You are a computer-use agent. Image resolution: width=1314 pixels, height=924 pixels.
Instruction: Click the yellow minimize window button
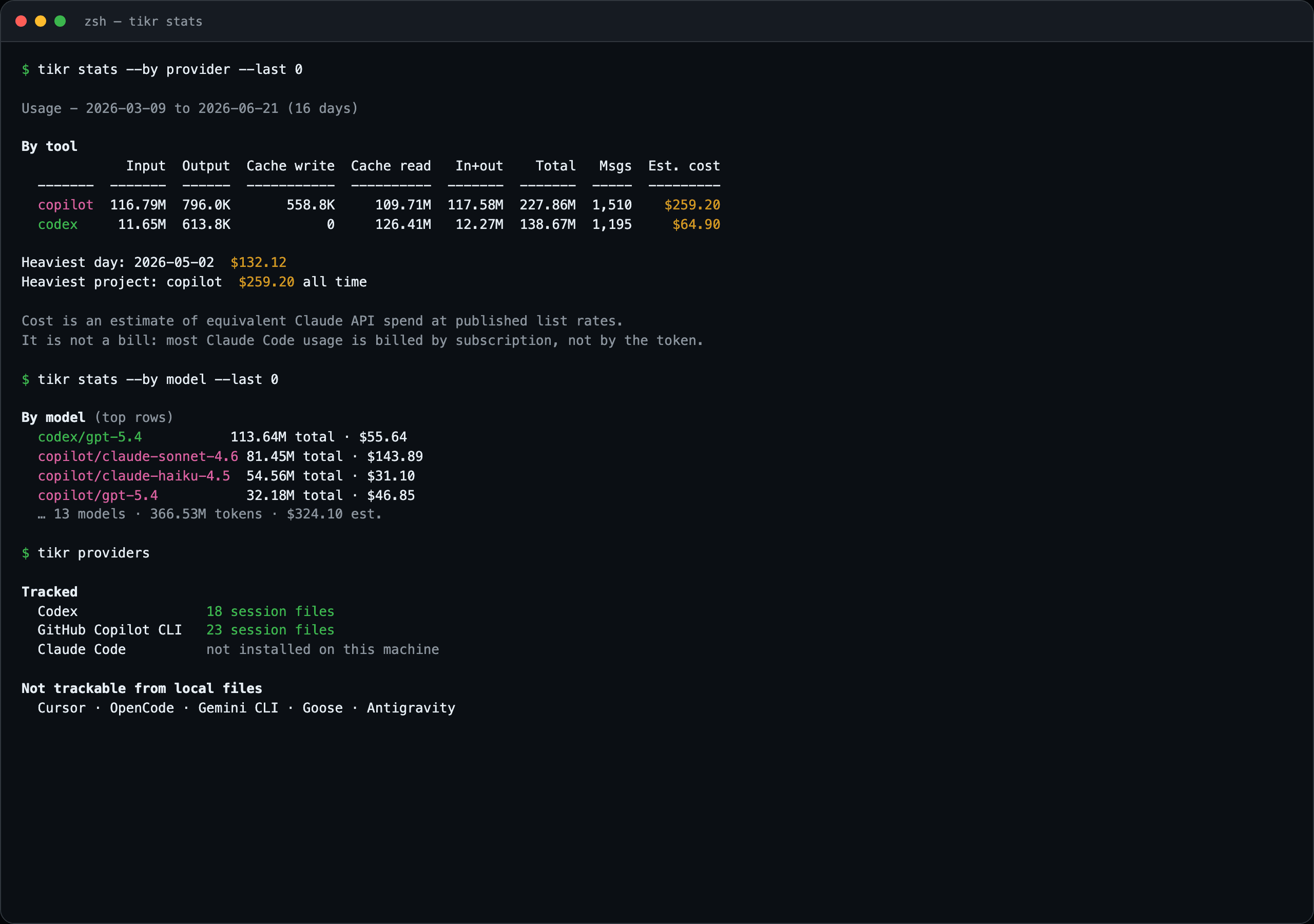coord(41,21)
